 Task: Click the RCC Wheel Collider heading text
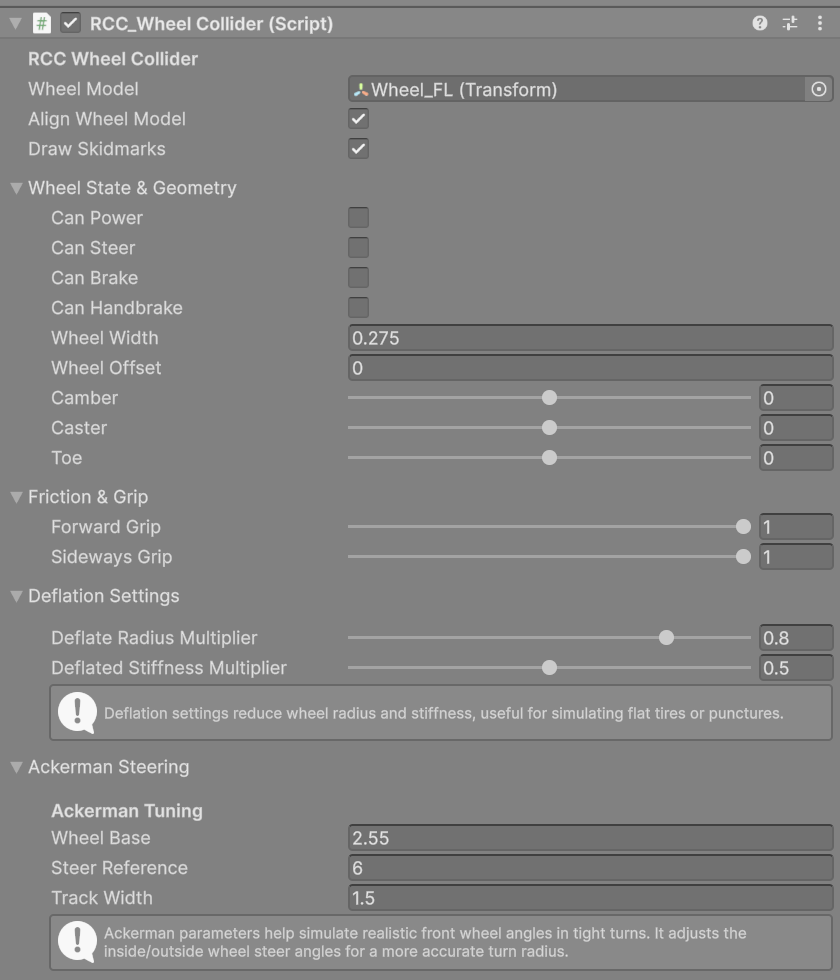113,59
